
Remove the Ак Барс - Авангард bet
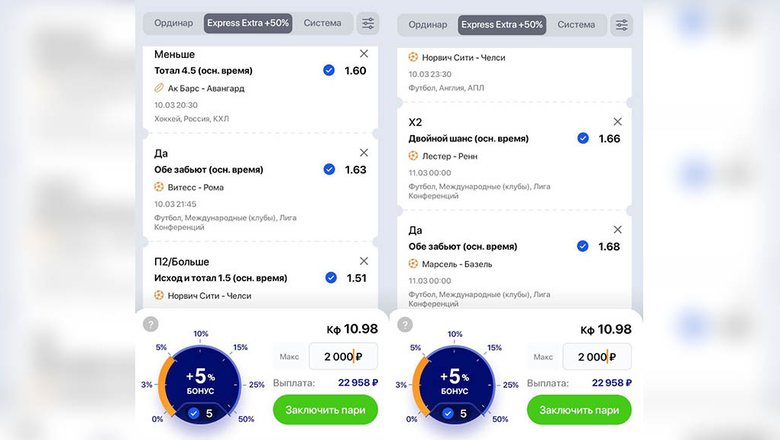[x=364, y=53]
